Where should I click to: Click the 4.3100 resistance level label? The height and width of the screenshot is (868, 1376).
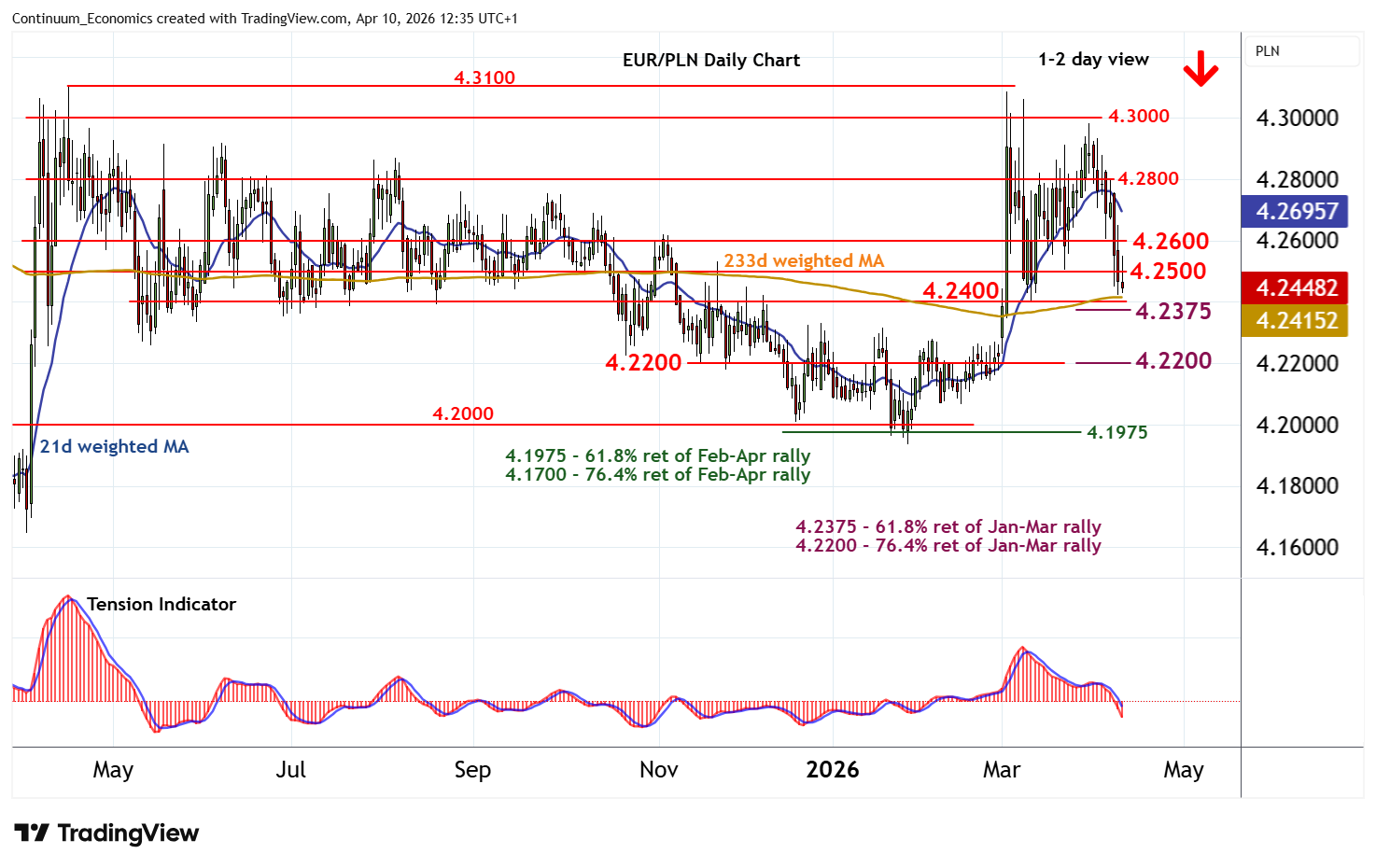484,77
